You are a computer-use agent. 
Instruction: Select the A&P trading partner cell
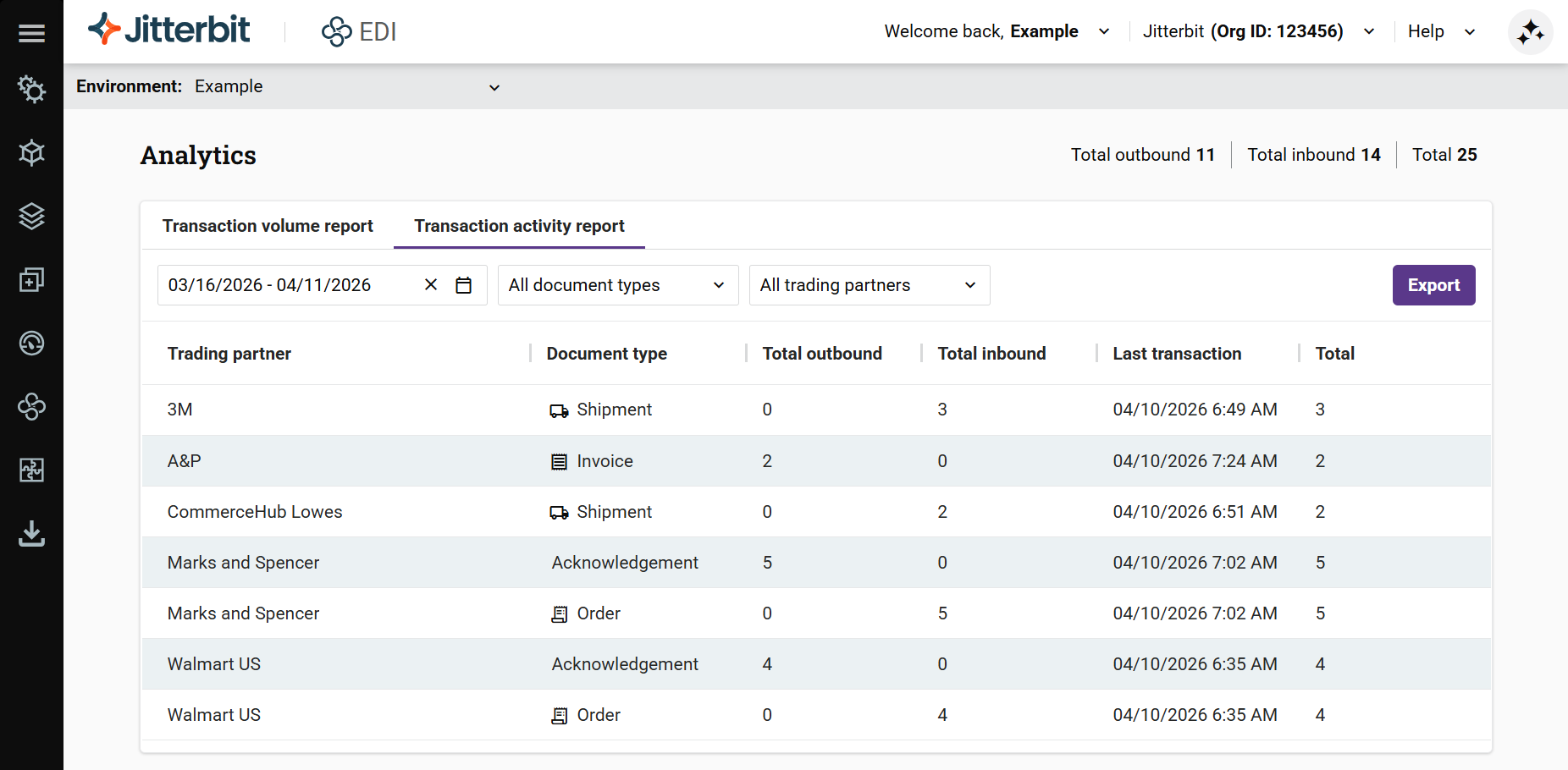(x=185, y=461)
